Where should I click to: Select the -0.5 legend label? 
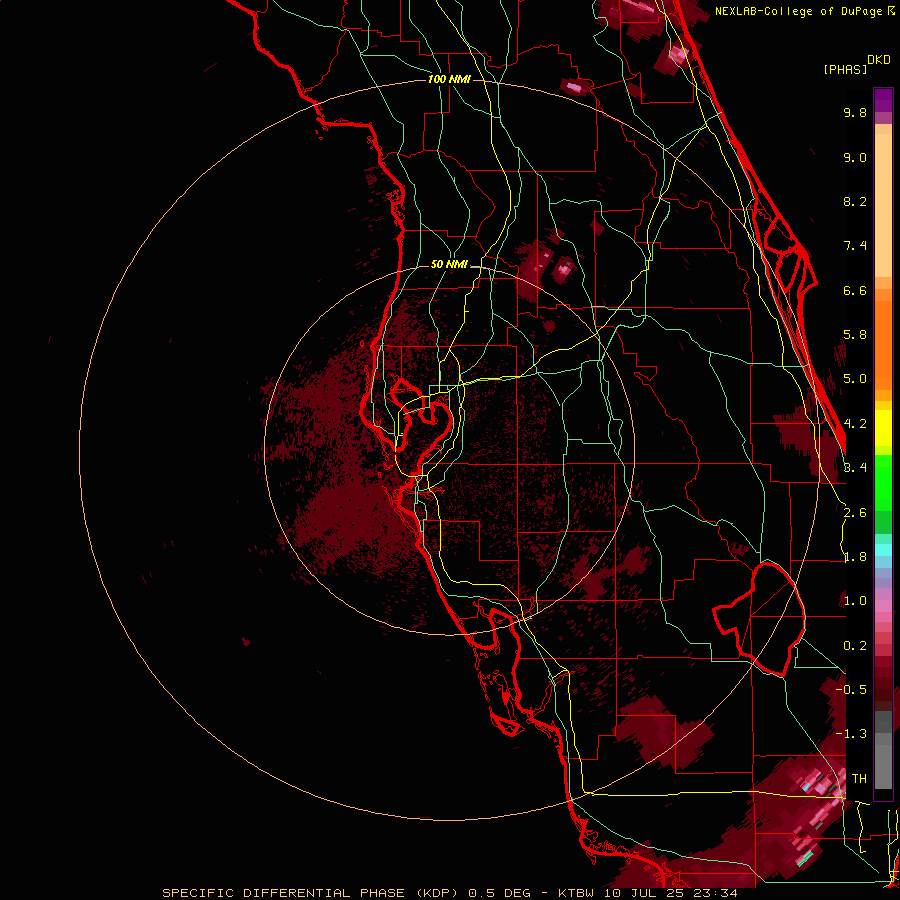point(851,690)
